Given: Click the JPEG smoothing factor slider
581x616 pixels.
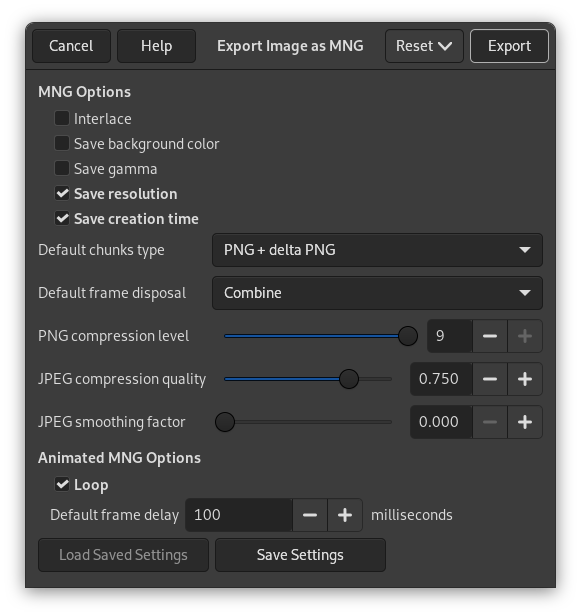Looking at the screenshot, I should (x=304, y=422).
